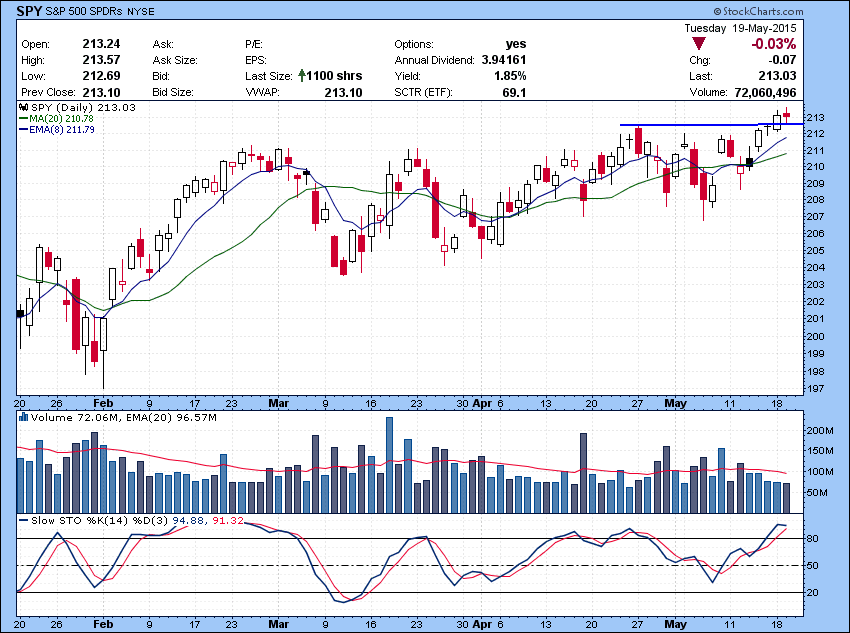The image size is (850, 633).
Task: Click the Volume 72.06M, EMA(20) 96.57M label
Action: (x=124, y=417)
